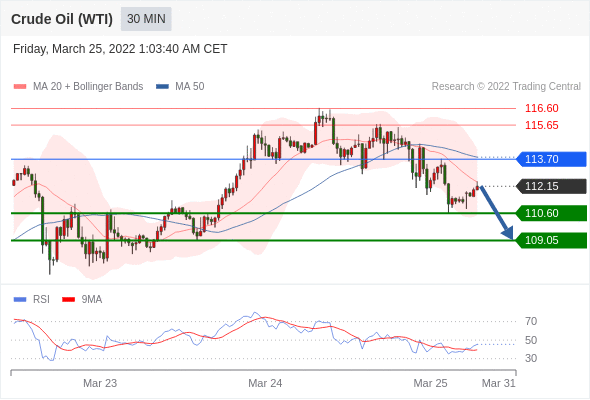The width and height of the screenshot is (590, 400).
Task: Click the green 110.60 support price tag
Action: coord(551,213)
